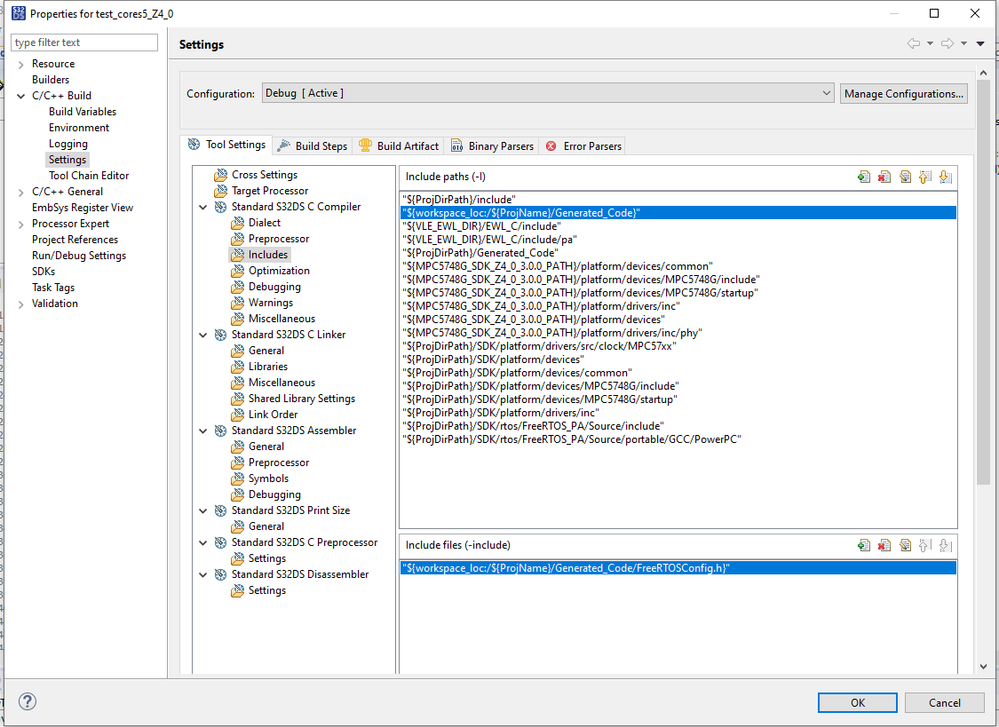The image size is (999, 727).
Task: Select Target Processor in the tool tree
Action: pos(270,191)
